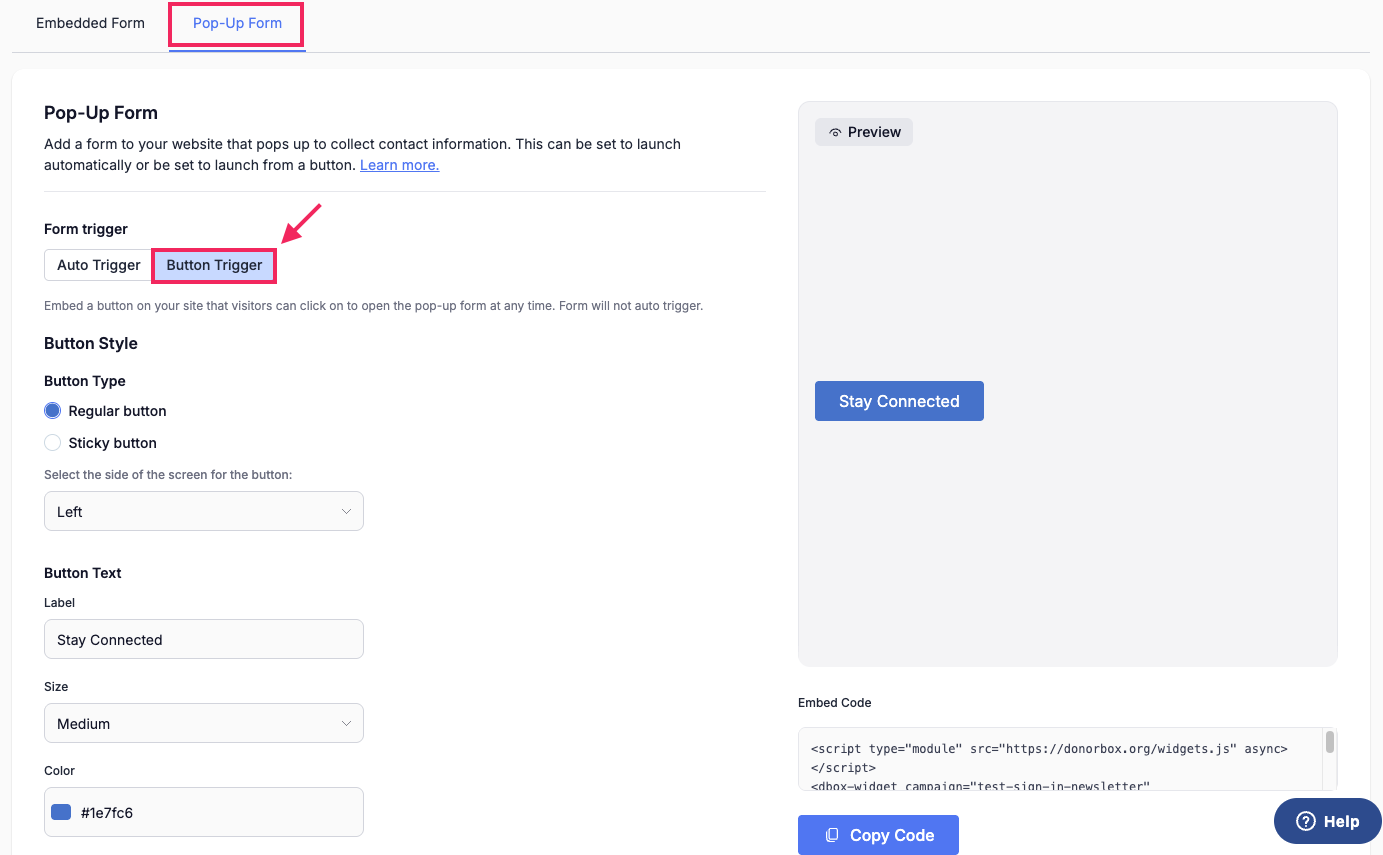Image resolution: width=1383 pixels, height=855 pixels.
Task: Click the Form trigger label
Action: pos(86,229)
